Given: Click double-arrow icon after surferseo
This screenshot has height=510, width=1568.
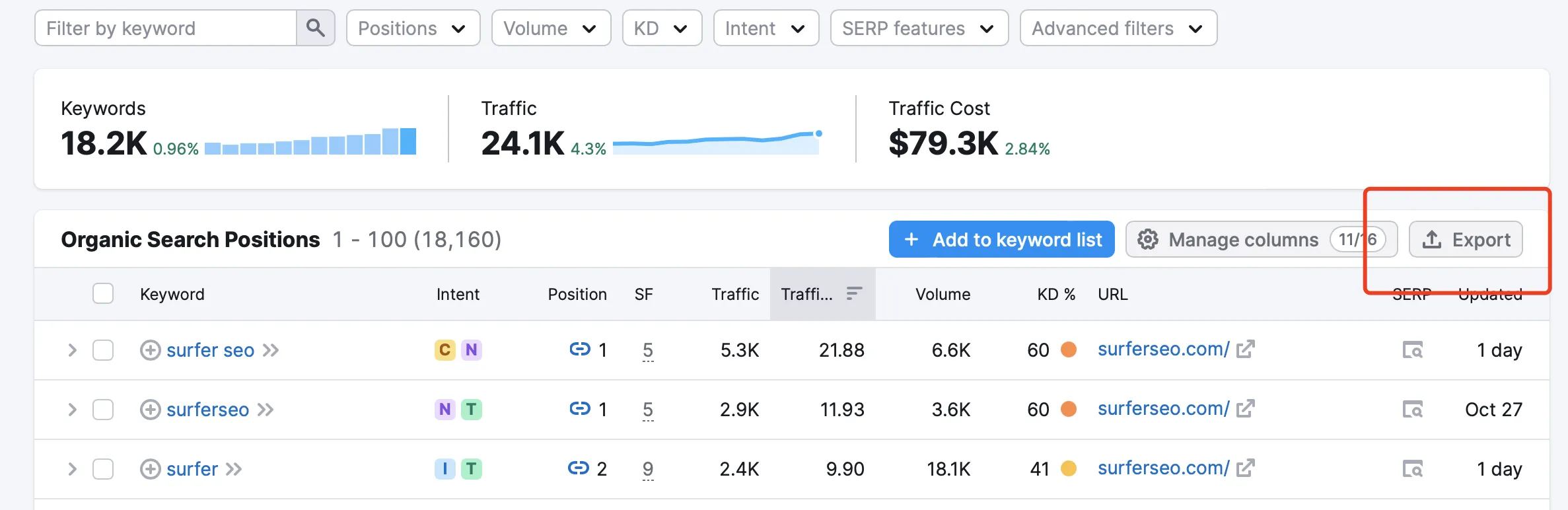Looking at the screenshot, I should click(266, 410).
